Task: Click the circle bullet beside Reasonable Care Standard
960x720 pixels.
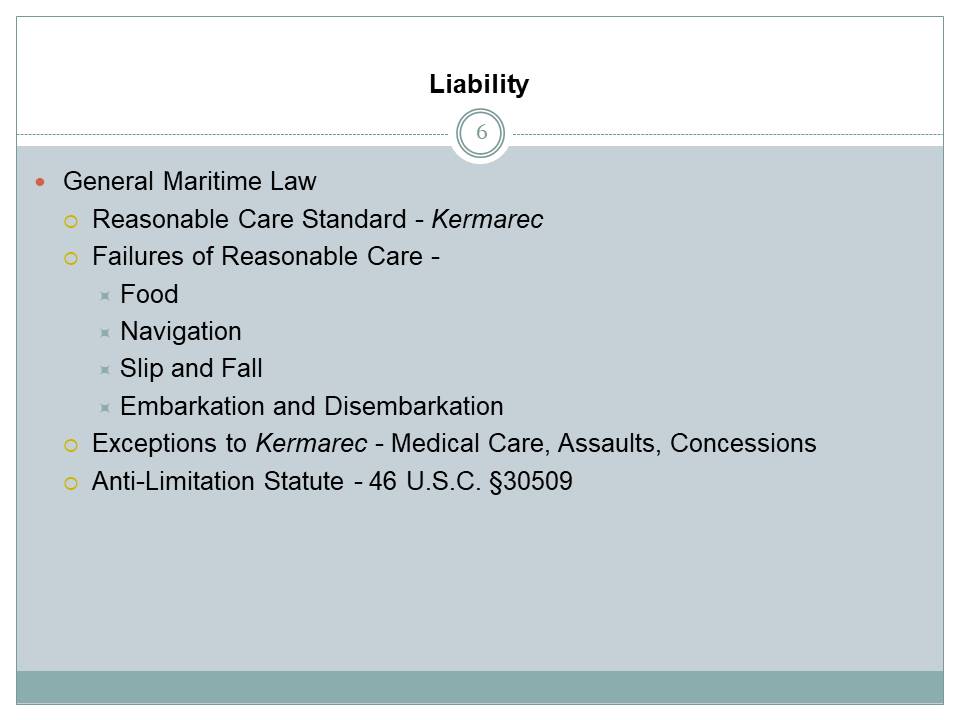Action: 70,220
